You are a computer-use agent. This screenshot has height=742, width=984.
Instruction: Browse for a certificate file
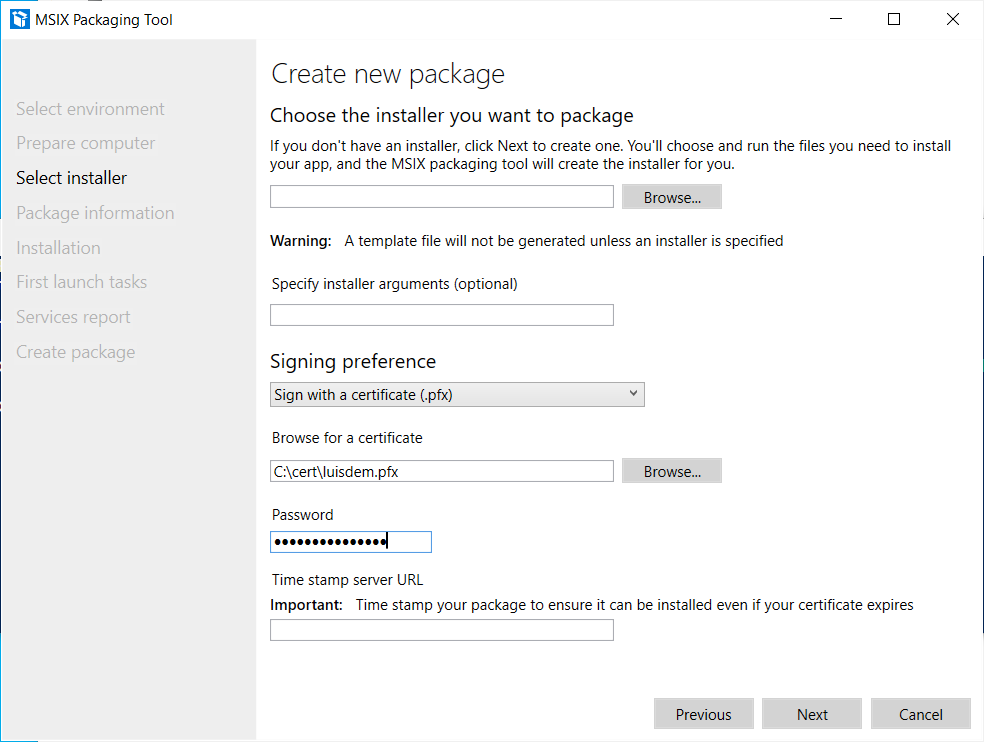pos(672,471)
